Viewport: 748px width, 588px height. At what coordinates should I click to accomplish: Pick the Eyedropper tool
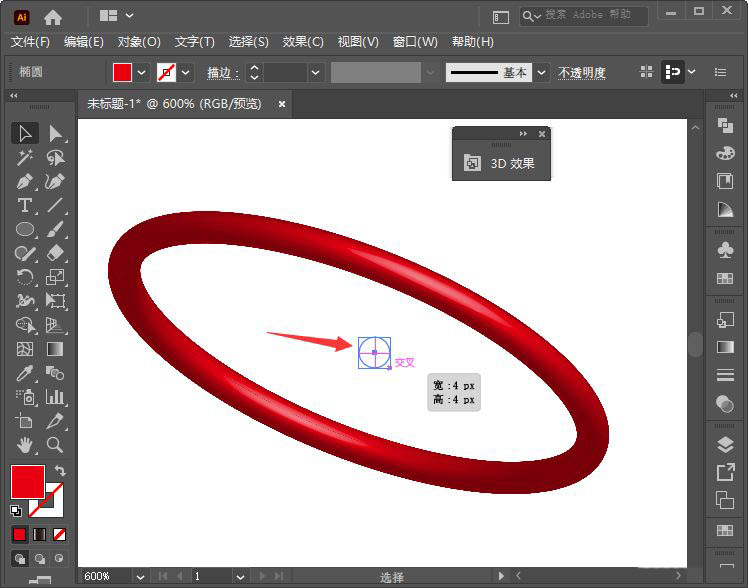(25, 373)
